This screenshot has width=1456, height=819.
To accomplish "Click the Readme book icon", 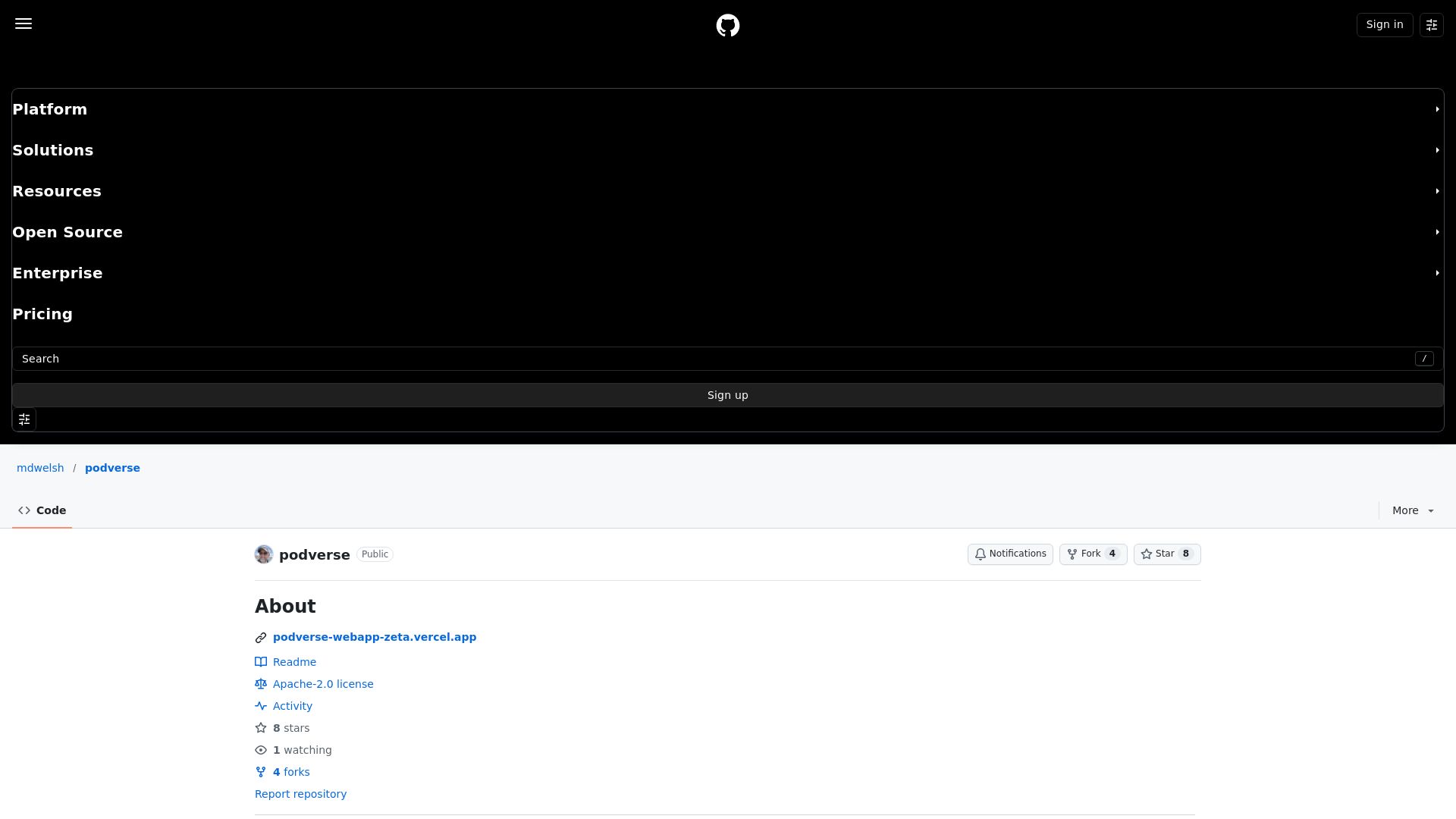I will 261,662.
